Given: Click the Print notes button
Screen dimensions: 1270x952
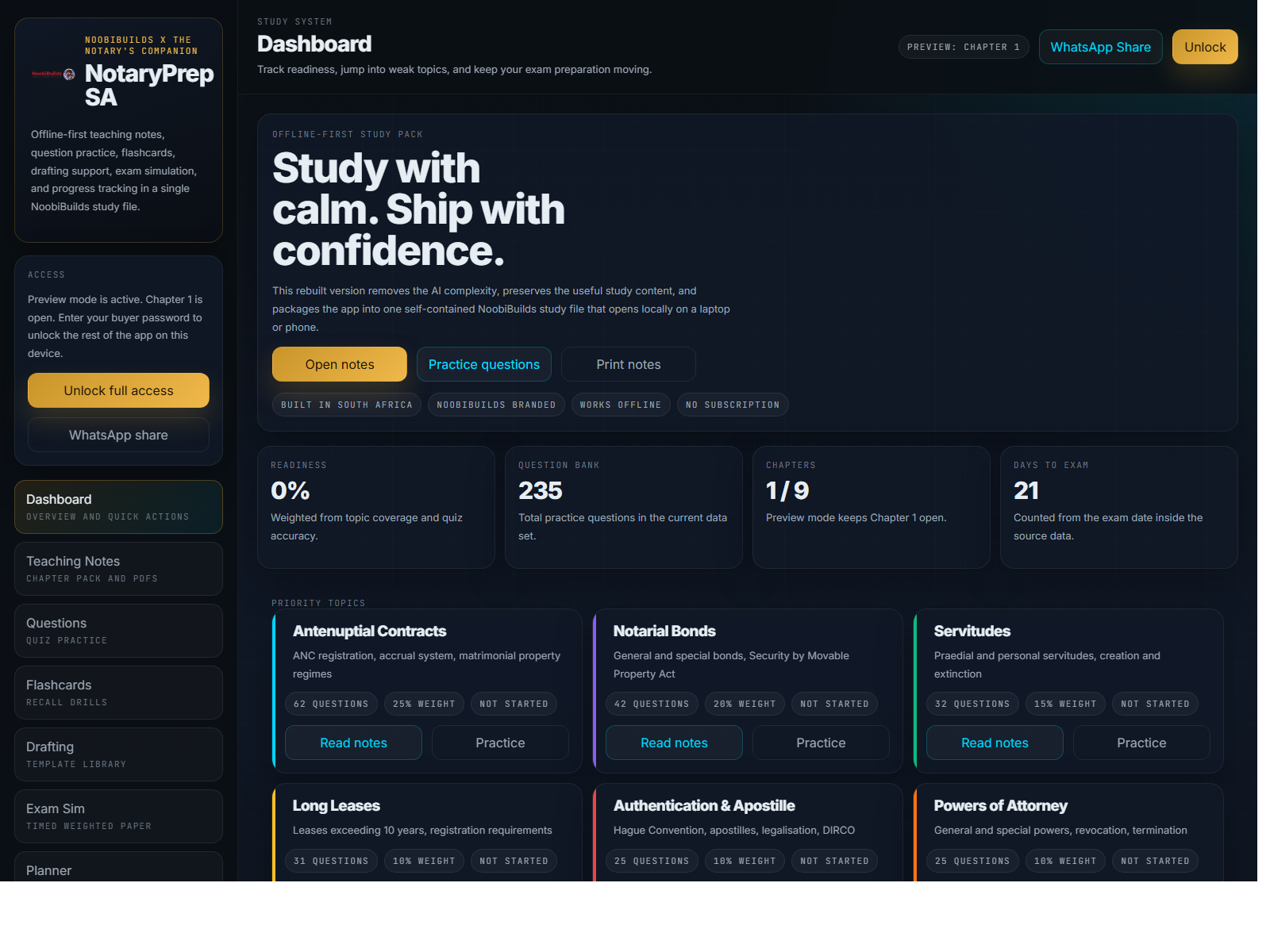Looking at the screenshot, I should point(629,364).
